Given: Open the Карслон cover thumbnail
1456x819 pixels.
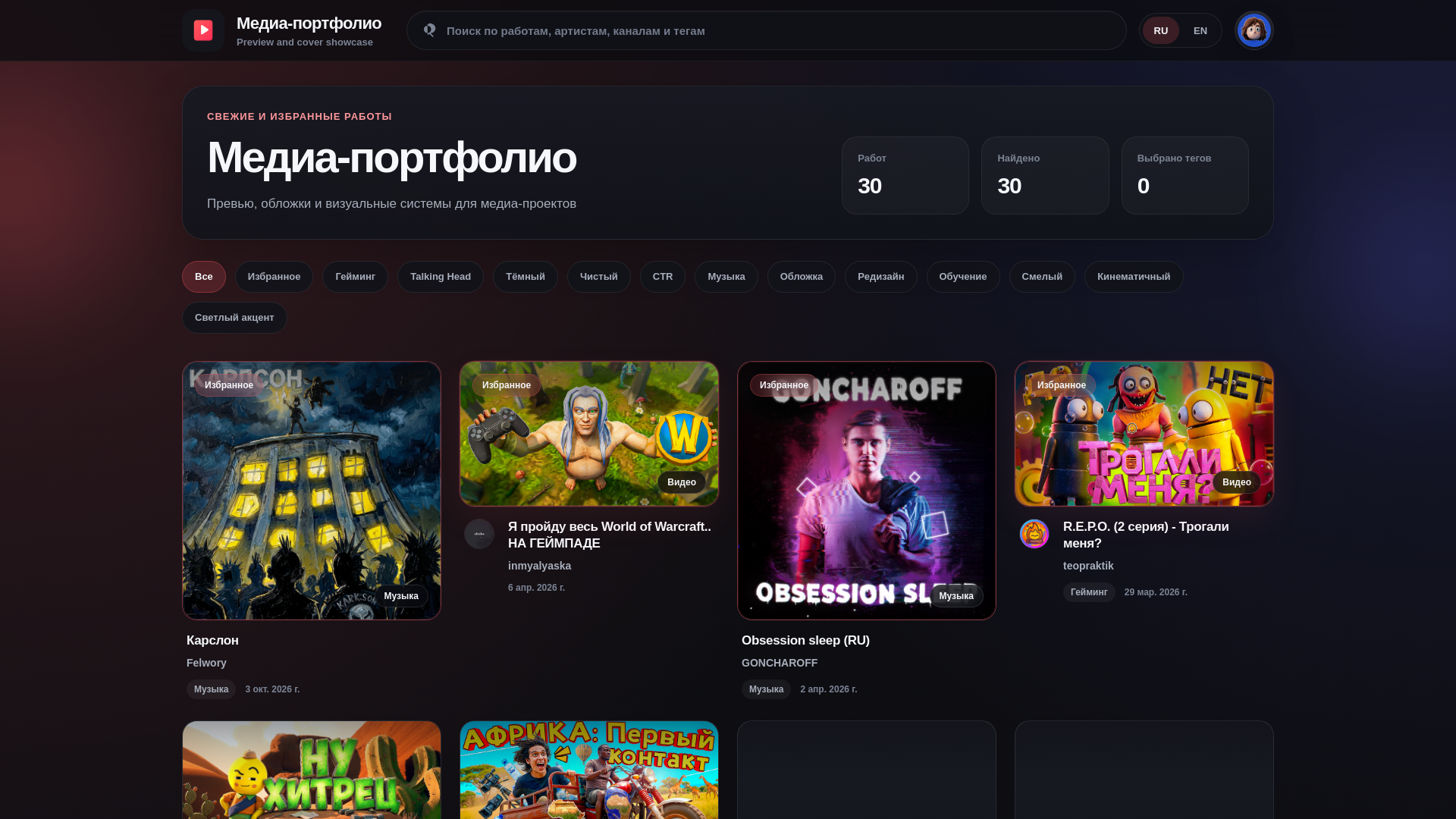Looking at the screenshot, I should 312,491.
